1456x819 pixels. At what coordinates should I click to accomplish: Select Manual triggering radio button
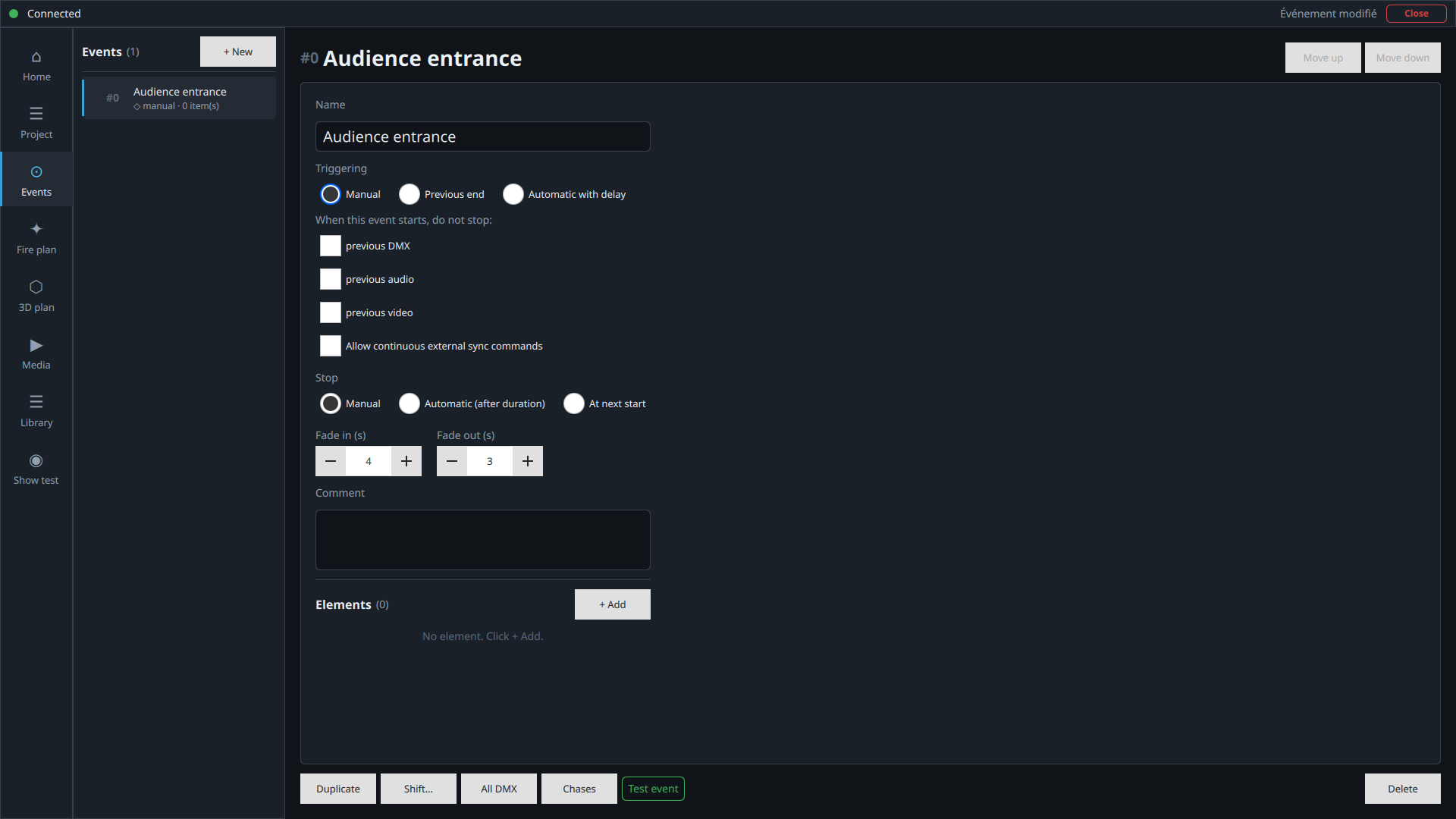point(331,194)
